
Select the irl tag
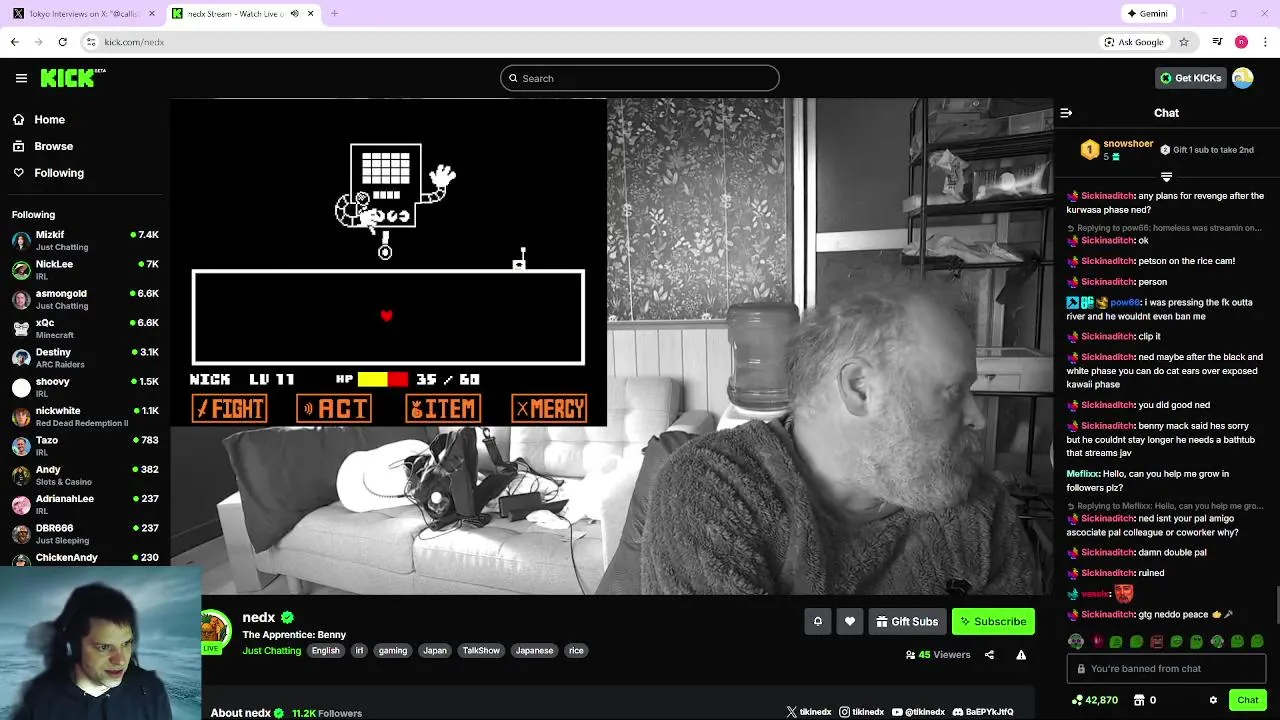(359, 650)
